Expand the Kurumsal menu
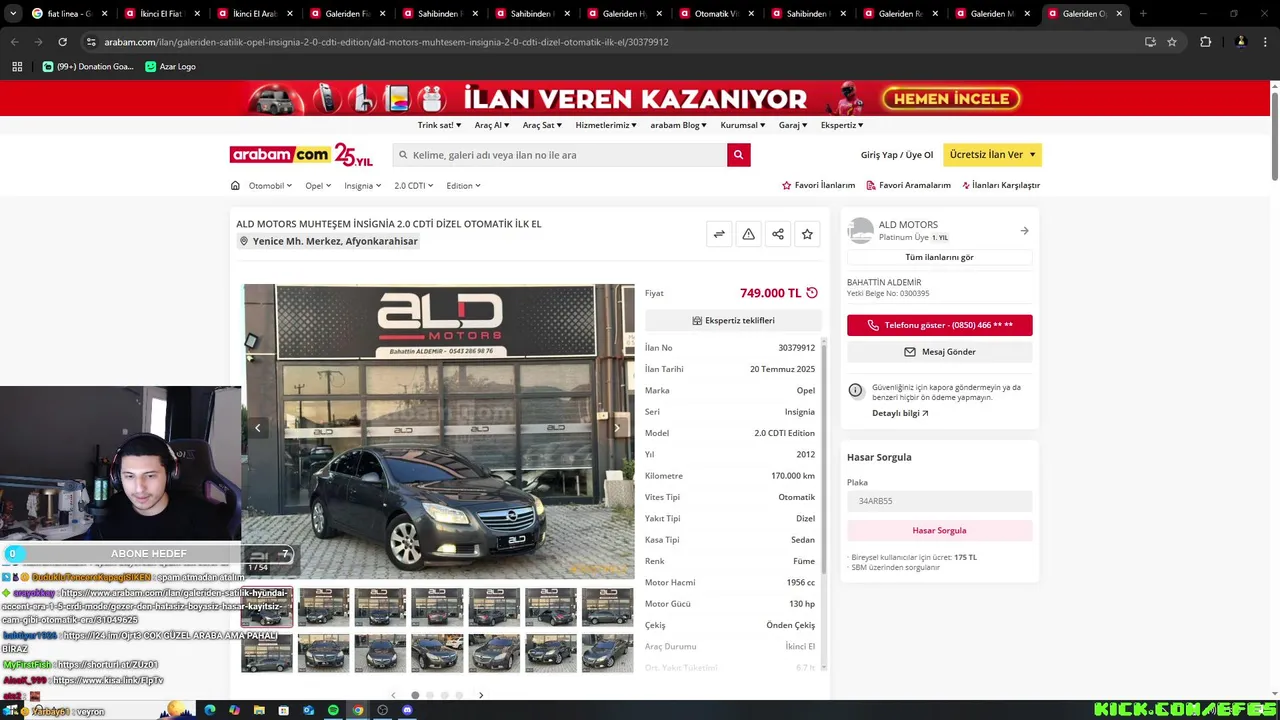This screenshot has height=720, width=1280. pyautogui.click(x=743, y=125)
